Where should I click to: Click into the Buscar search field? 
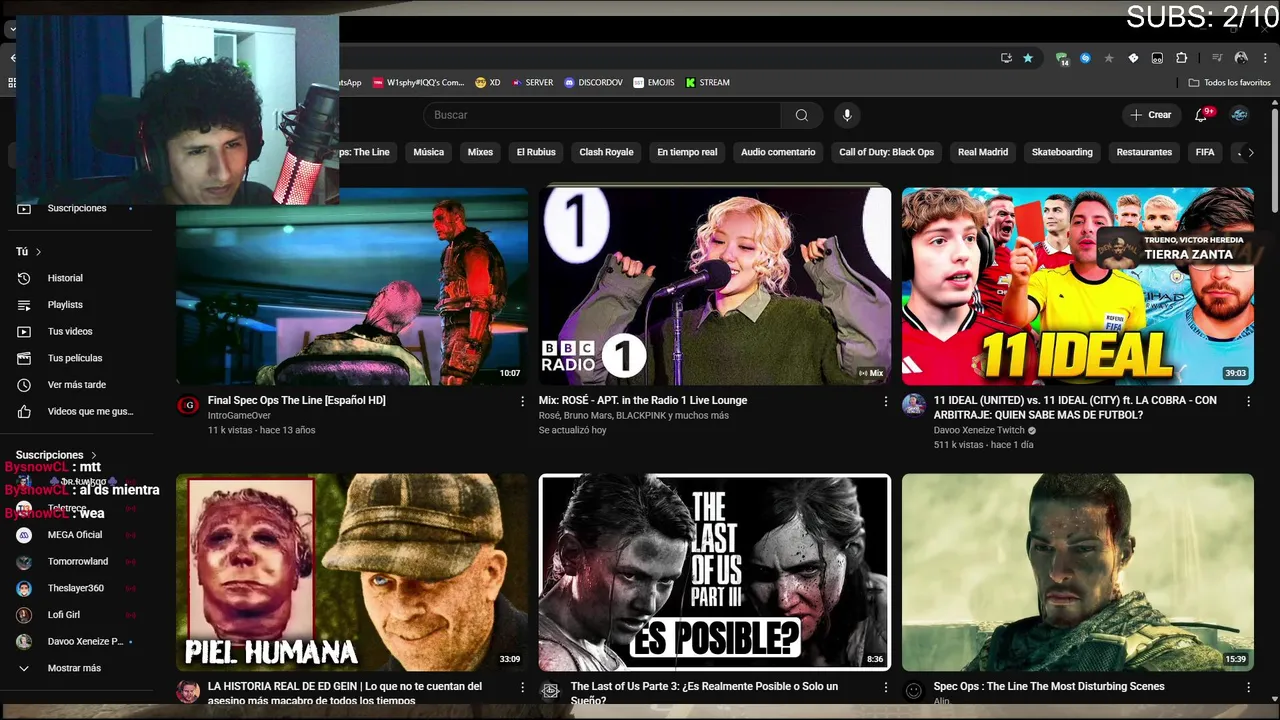[601, 115]
